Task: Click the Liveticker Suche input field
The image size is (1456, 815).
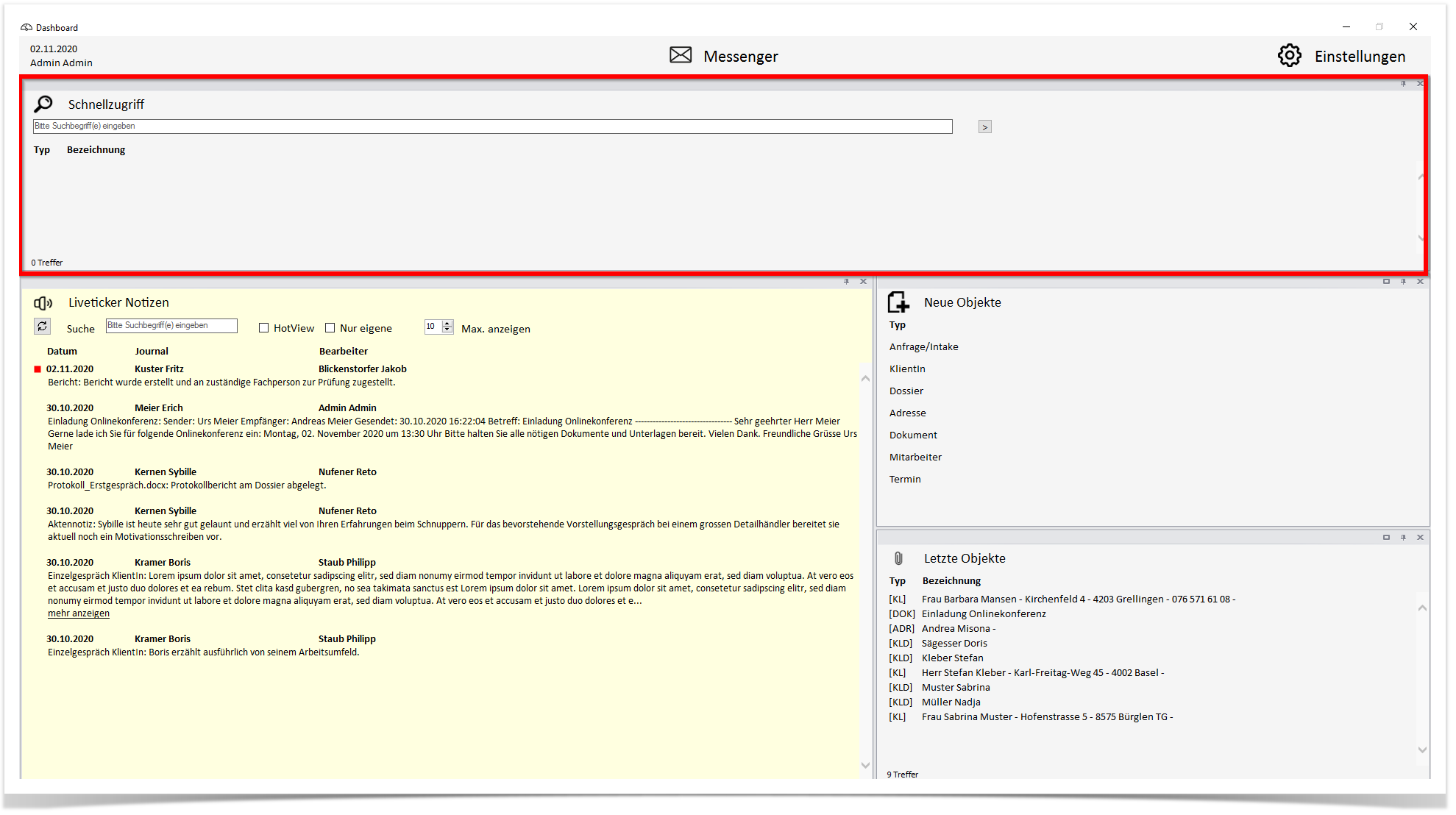Action: 171,325
